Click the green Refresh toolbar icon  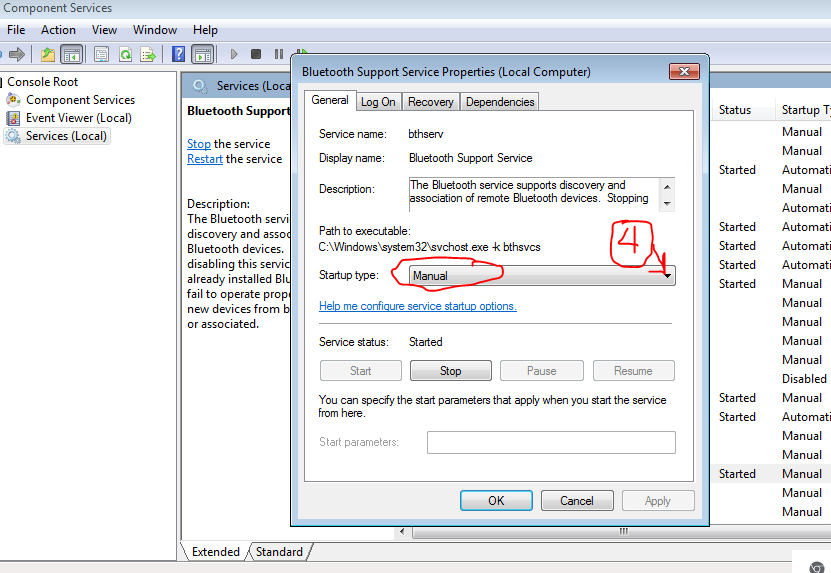[126, 54]
